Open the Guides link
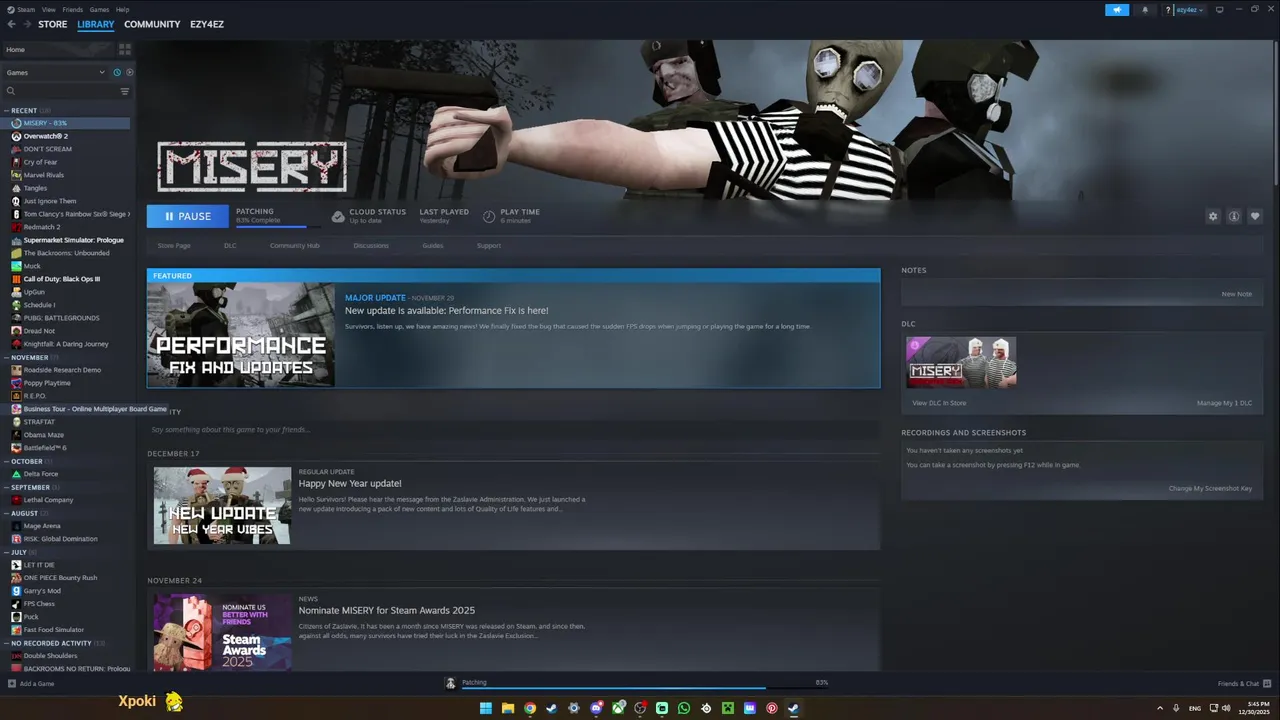Image resolution: width=1280 pixels, height=720 pixels. tap(433, 245)
